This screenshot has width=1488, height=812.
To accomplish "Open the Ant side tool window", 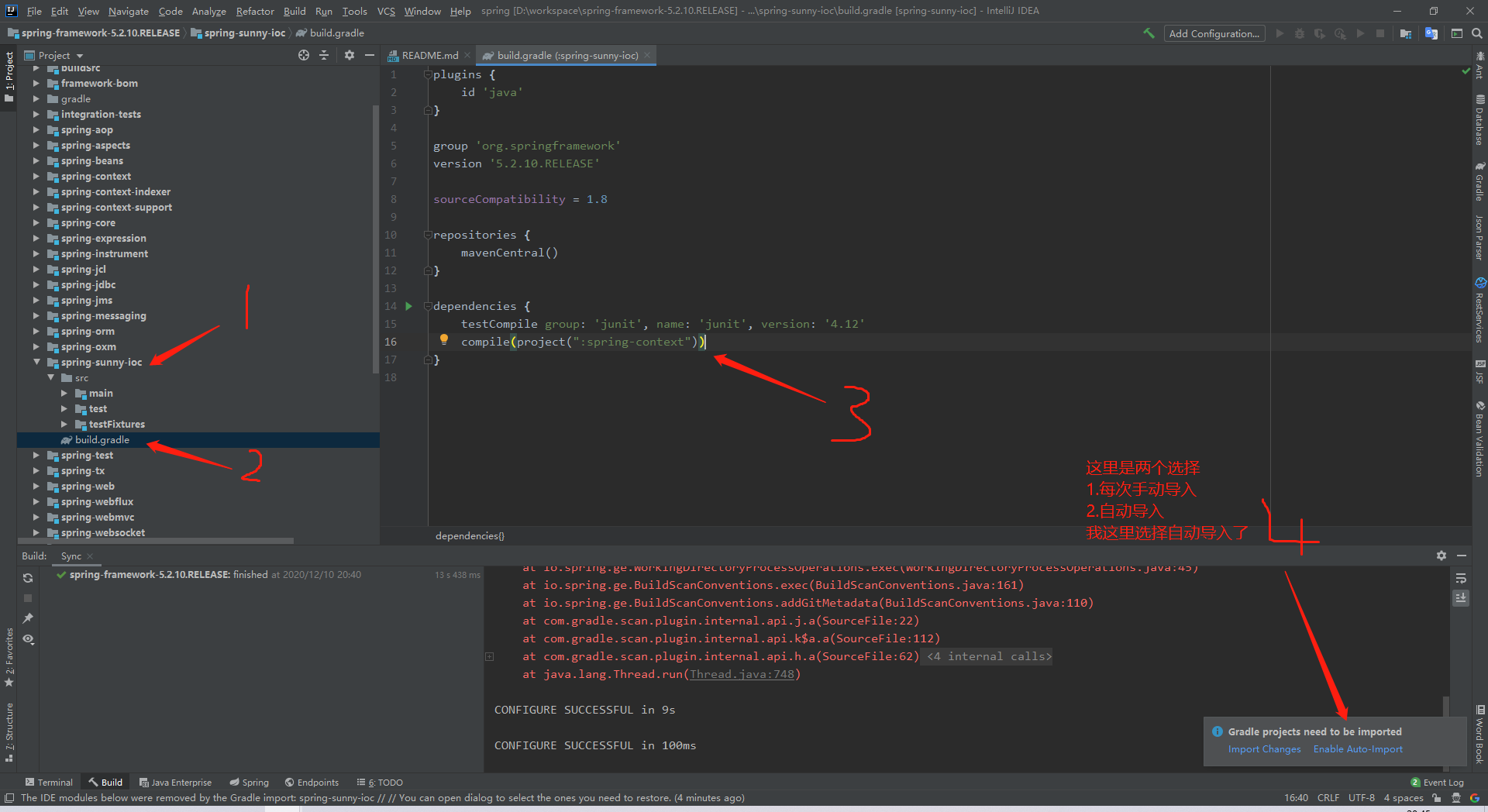I will point(1479,64).
